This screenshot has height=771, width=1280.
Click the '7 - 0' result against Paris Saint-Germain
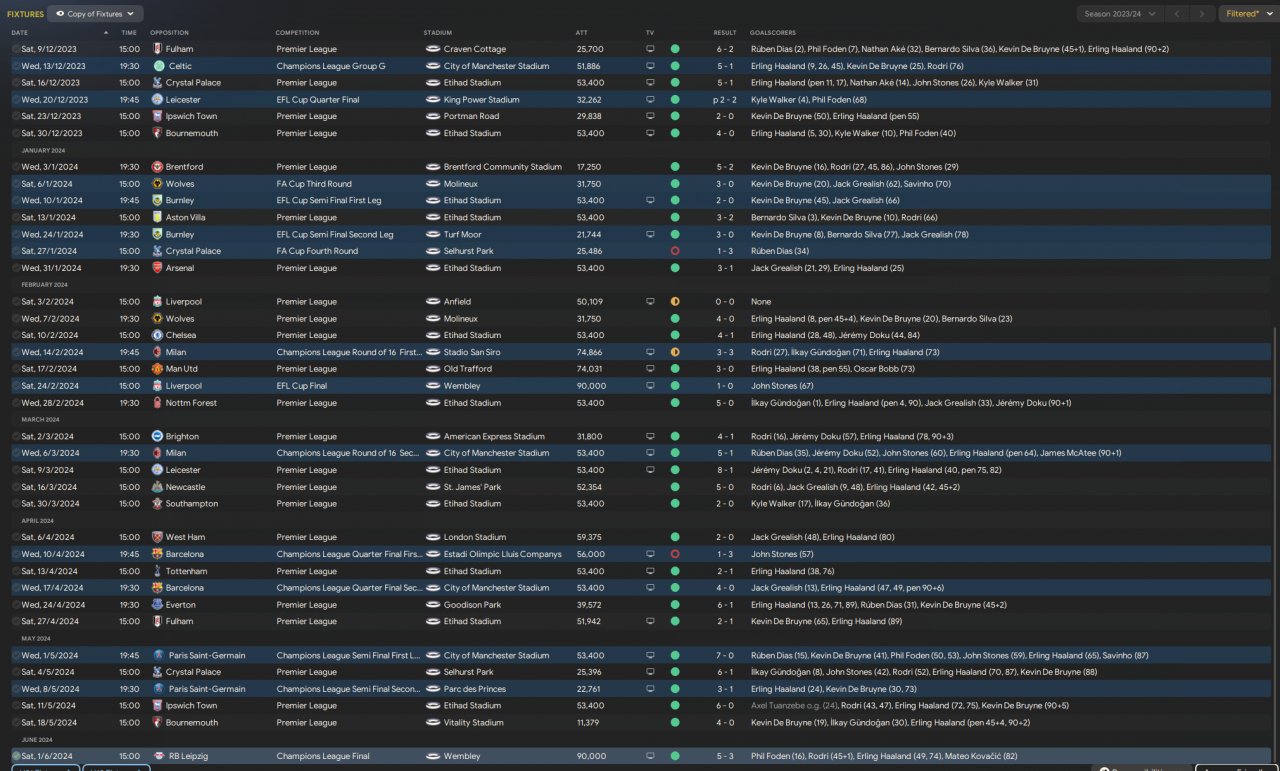click(x=725, y=655)
